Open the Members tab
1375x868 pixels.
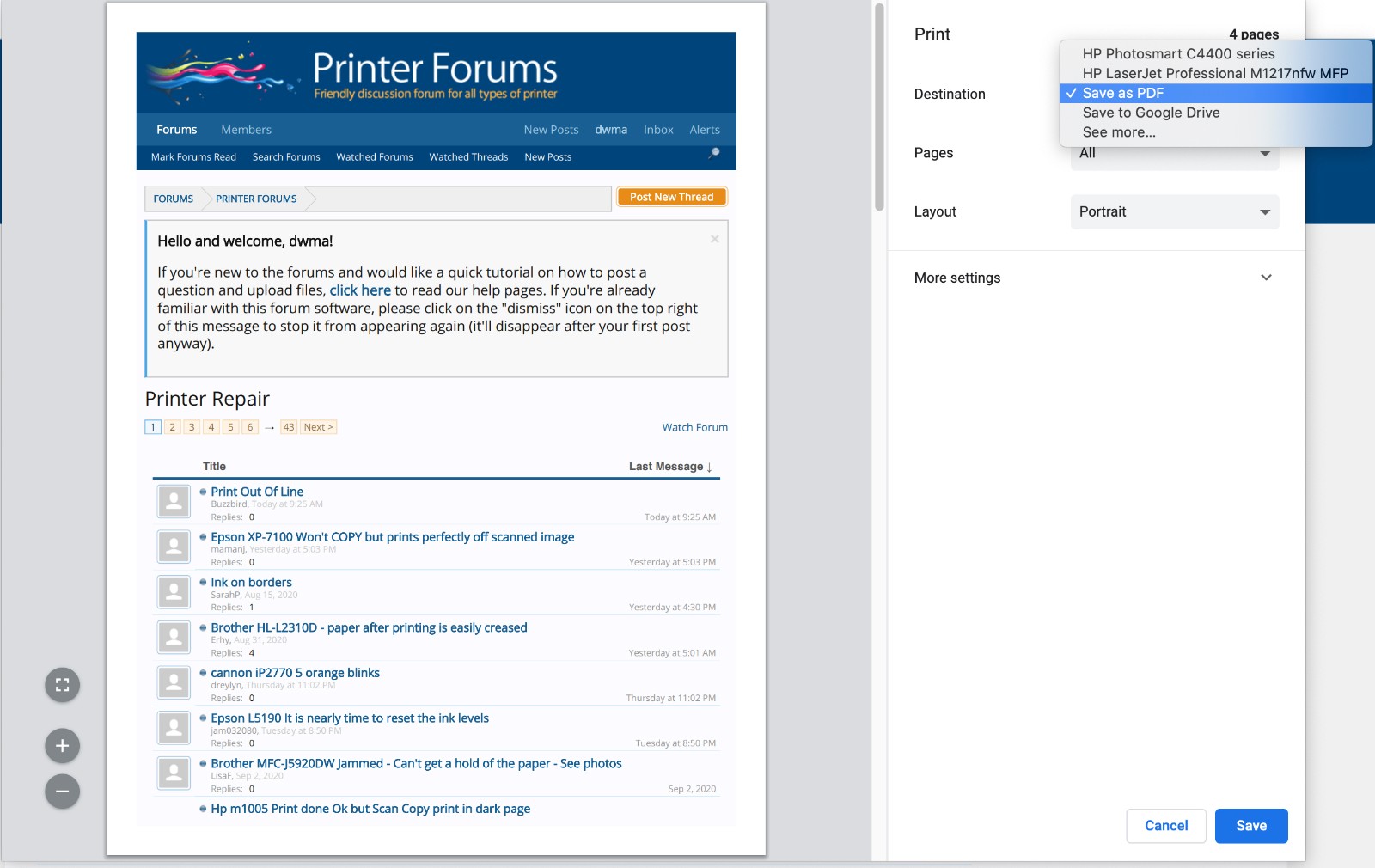coord(246,130)
